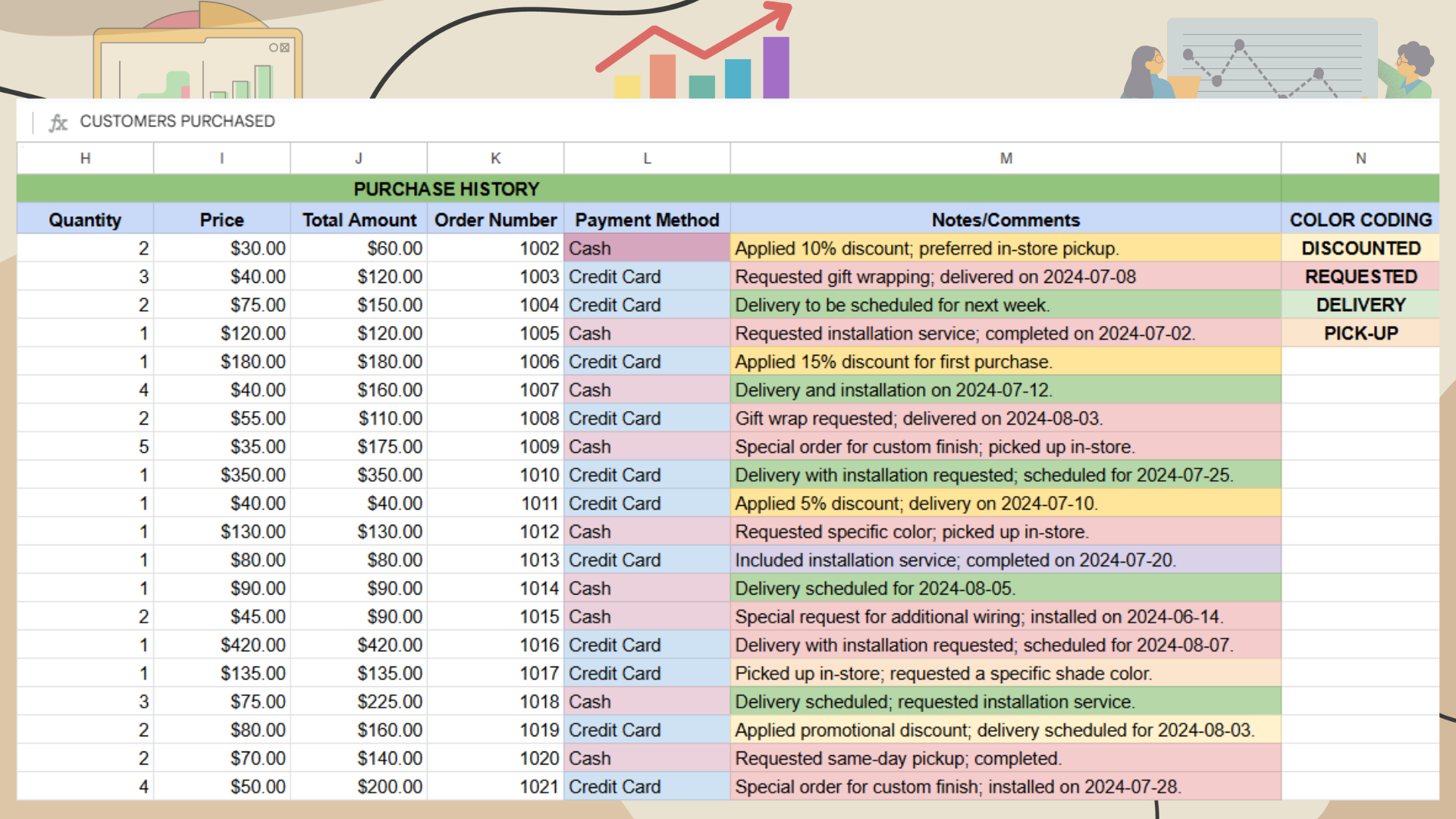
Task: Click the REQUESTED color legend cell
Action: point(1360,277)
